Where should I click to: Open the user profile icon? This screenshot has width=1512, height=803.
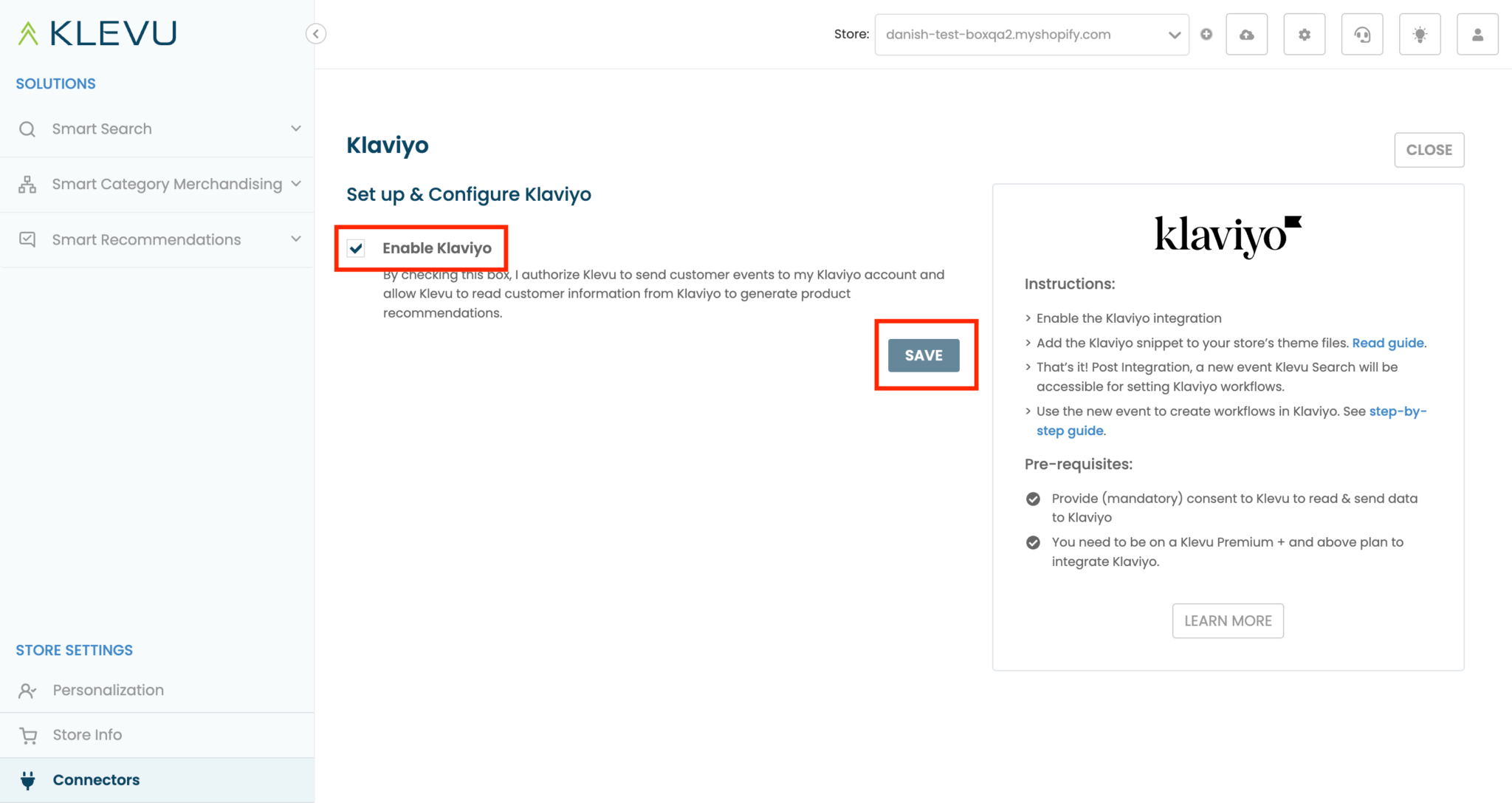pyautogui.click(x=1477, y=34)
